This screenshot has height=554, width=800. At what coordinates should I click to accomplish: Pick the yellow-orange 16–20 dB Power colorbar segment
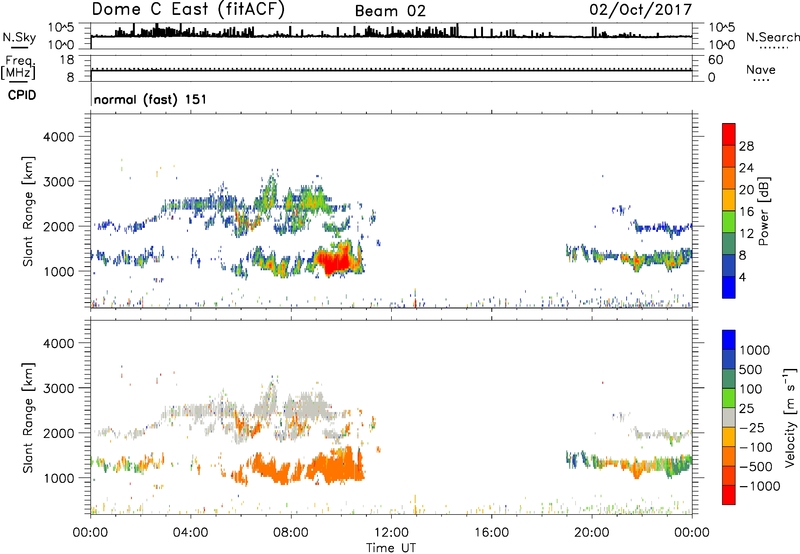[x=729, y=199]
